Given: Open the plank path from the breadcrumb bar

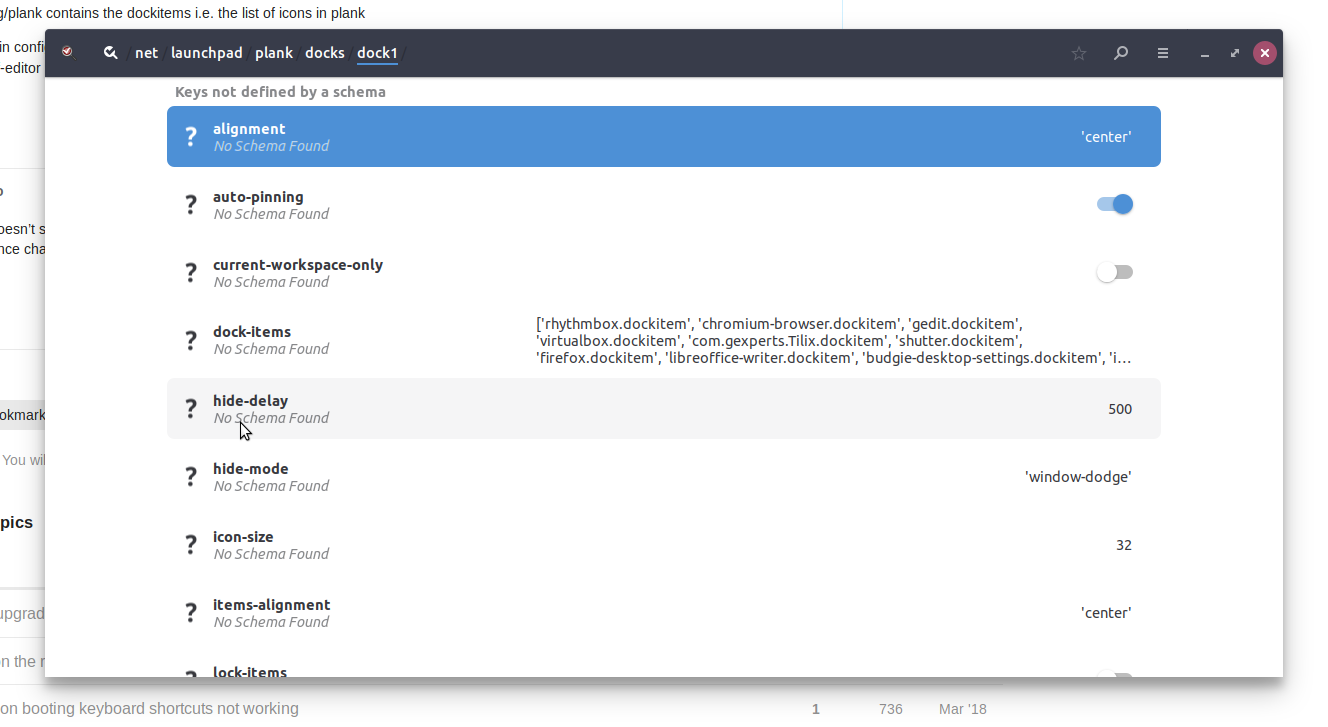Looking at the screenshot, I should [x=273, y=53].
